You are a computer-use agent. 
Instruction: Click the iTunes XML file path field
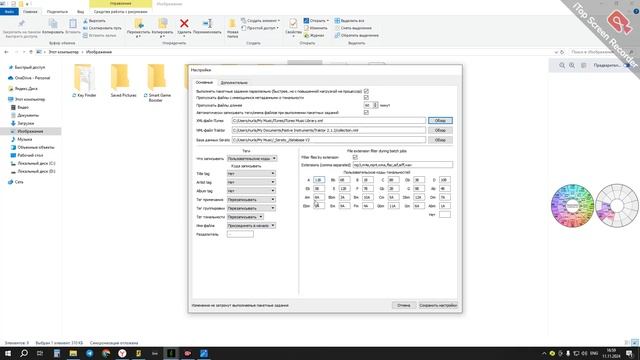pyautogui.click(x=329, y=121)
